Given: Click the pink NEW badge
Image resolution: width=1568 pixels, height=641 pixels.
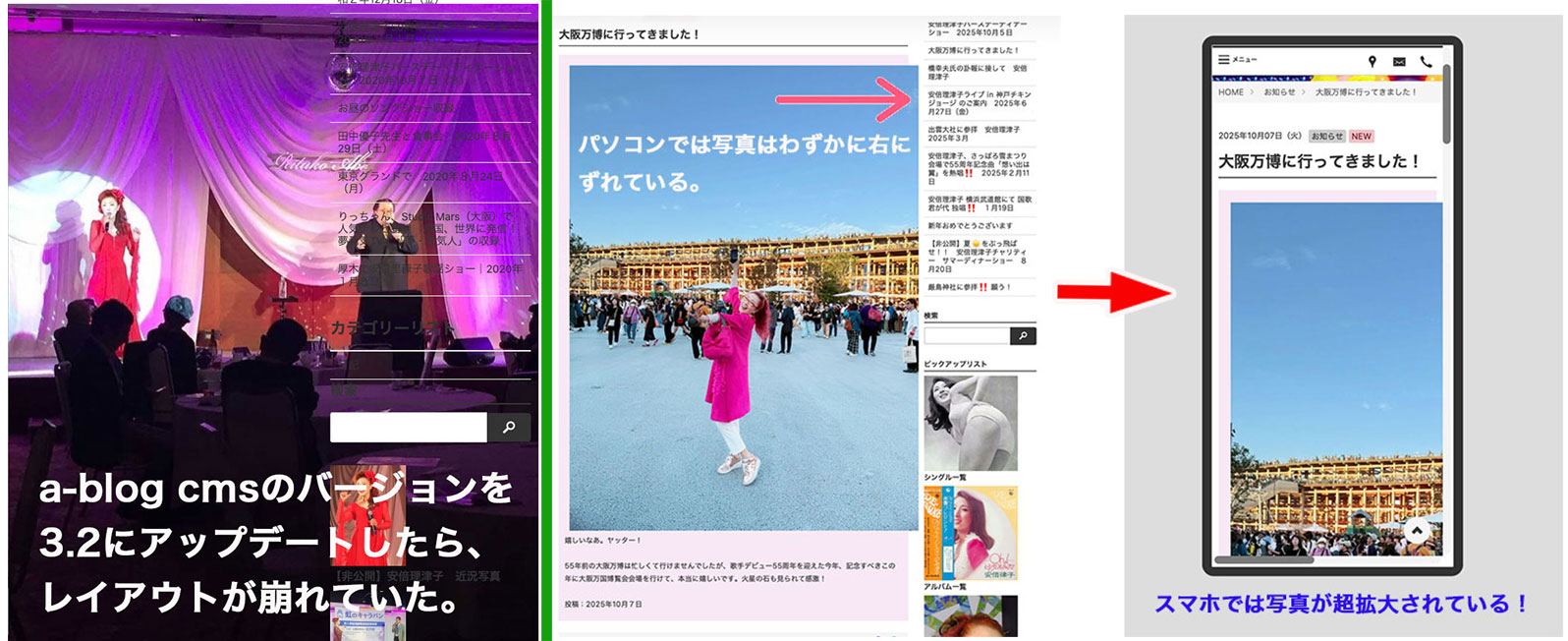Looking at the screenshot, I should click(x=1361, y=137).
